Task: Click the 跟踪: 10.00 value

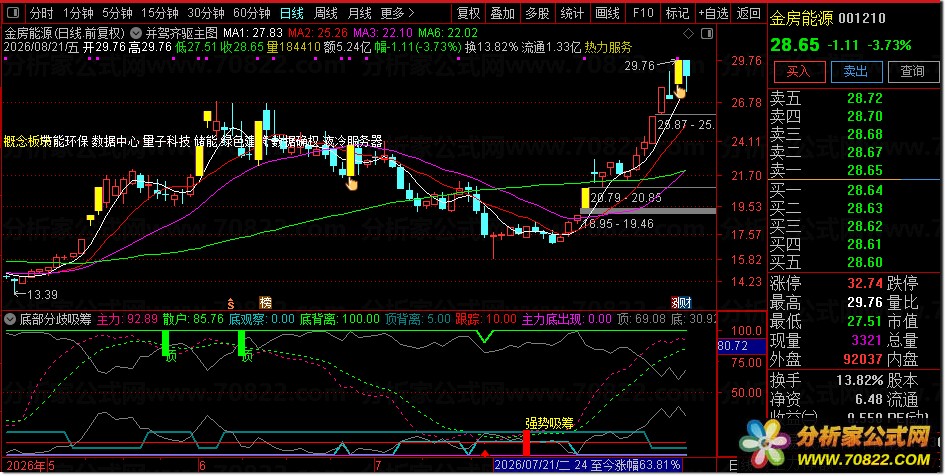Action: coord(486,319)
